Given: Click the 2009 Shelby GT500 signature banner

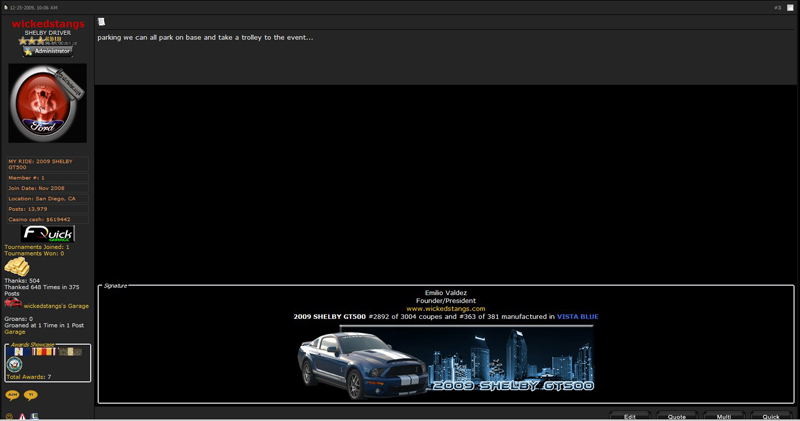Looking at the screenshot, I should pos(445,362).
